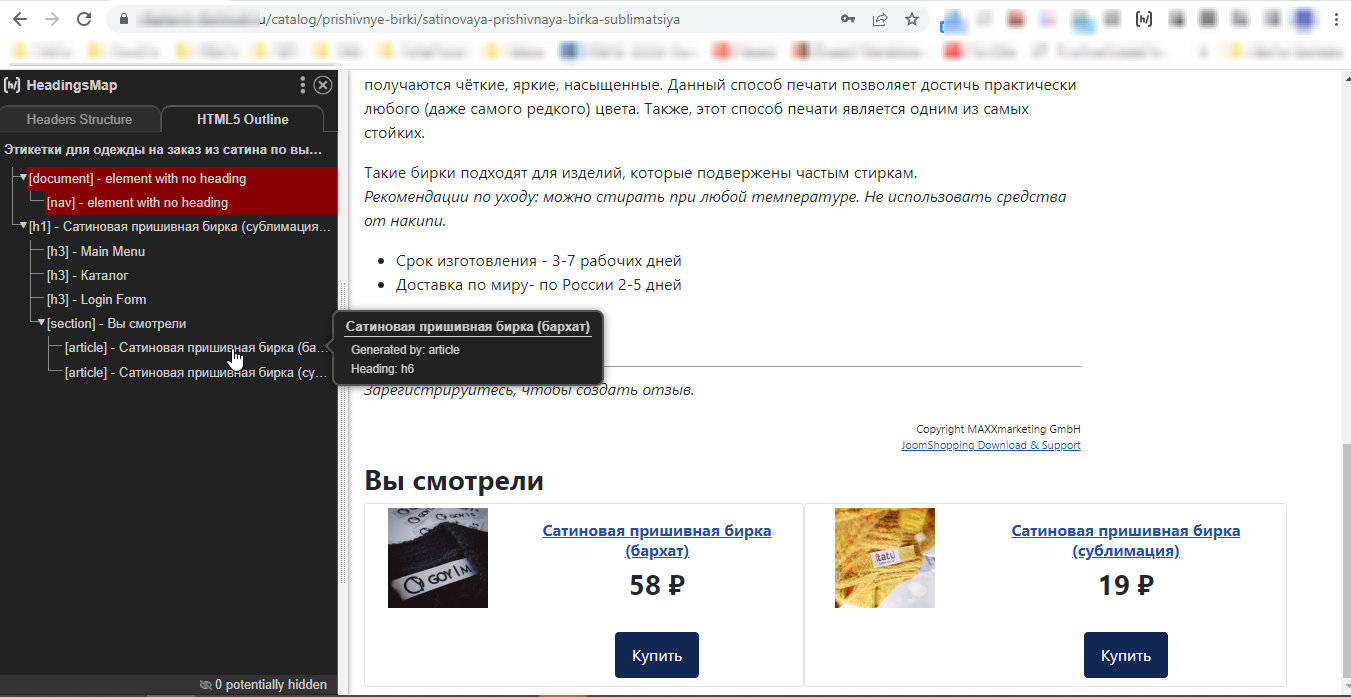Open the JoomShopping Download & Support link
The image size is (1351, 697).
991,445
